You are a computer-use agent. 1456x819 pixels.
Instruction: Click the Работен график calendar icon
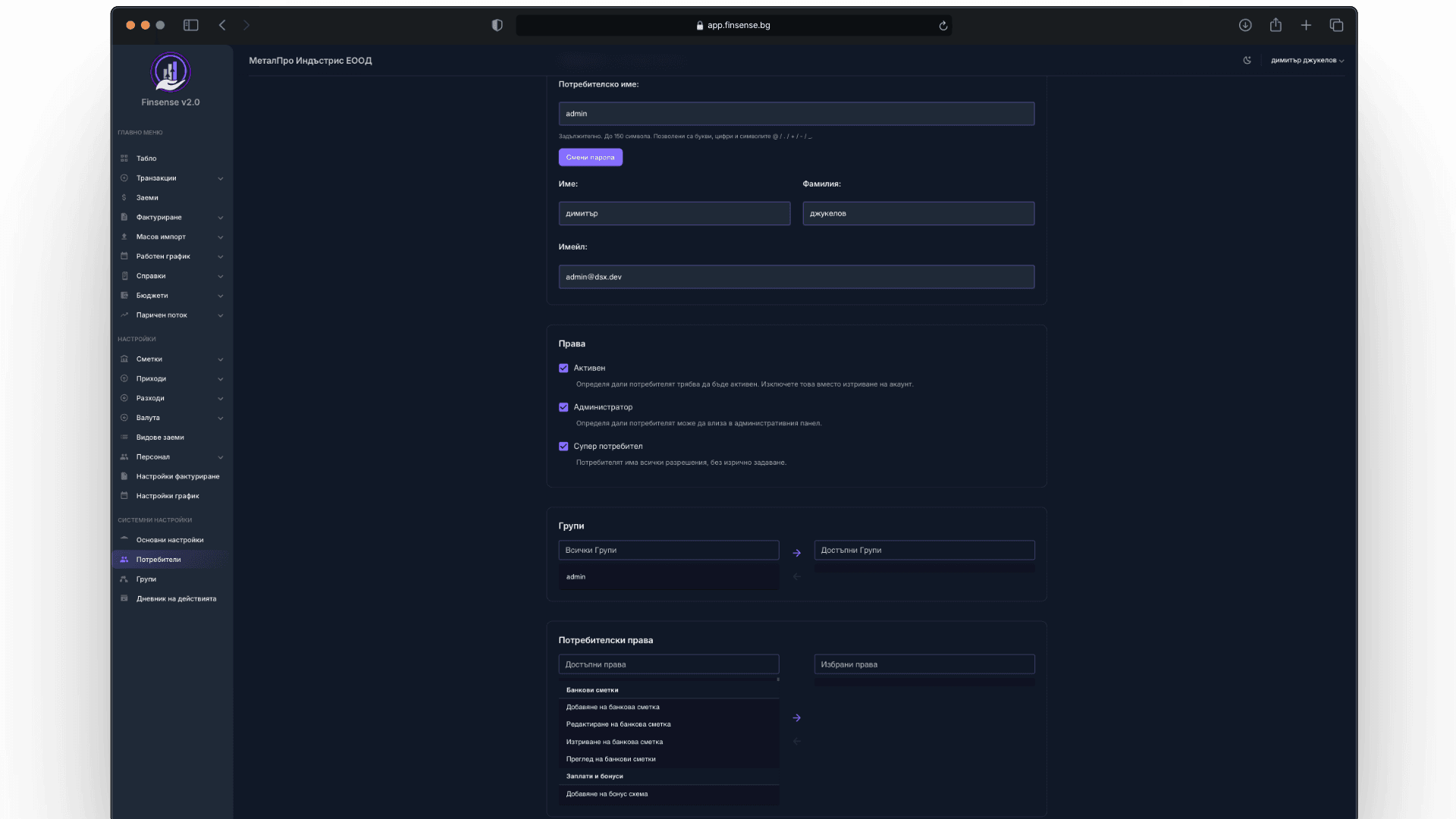[x=124, y=256]
